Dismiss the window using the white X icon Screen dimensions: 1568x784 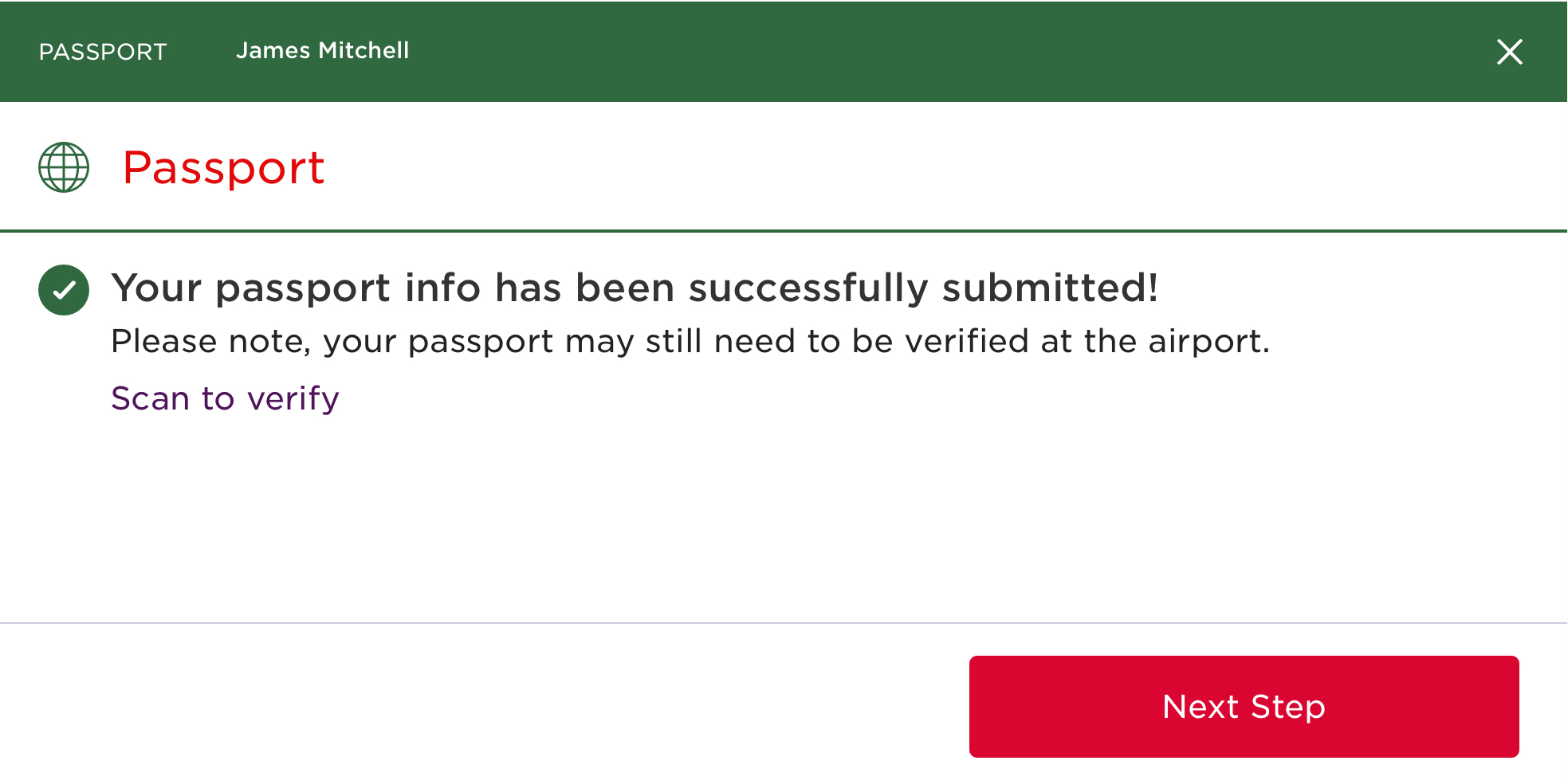1509,52
